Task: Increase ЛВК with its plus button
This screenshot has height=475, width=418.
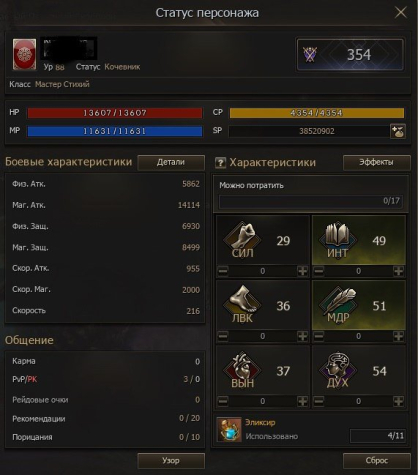Action: 303,336
